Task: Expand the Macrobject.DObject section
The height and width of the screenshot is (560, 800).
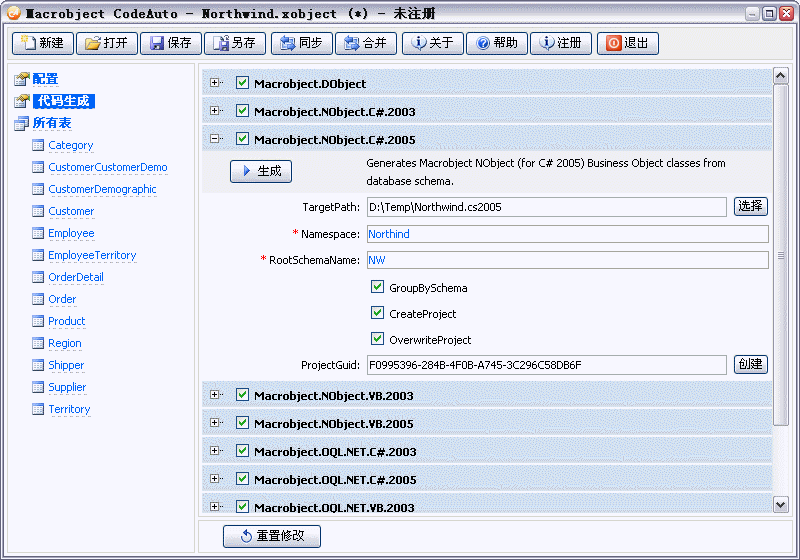Action: coord(215,83)
